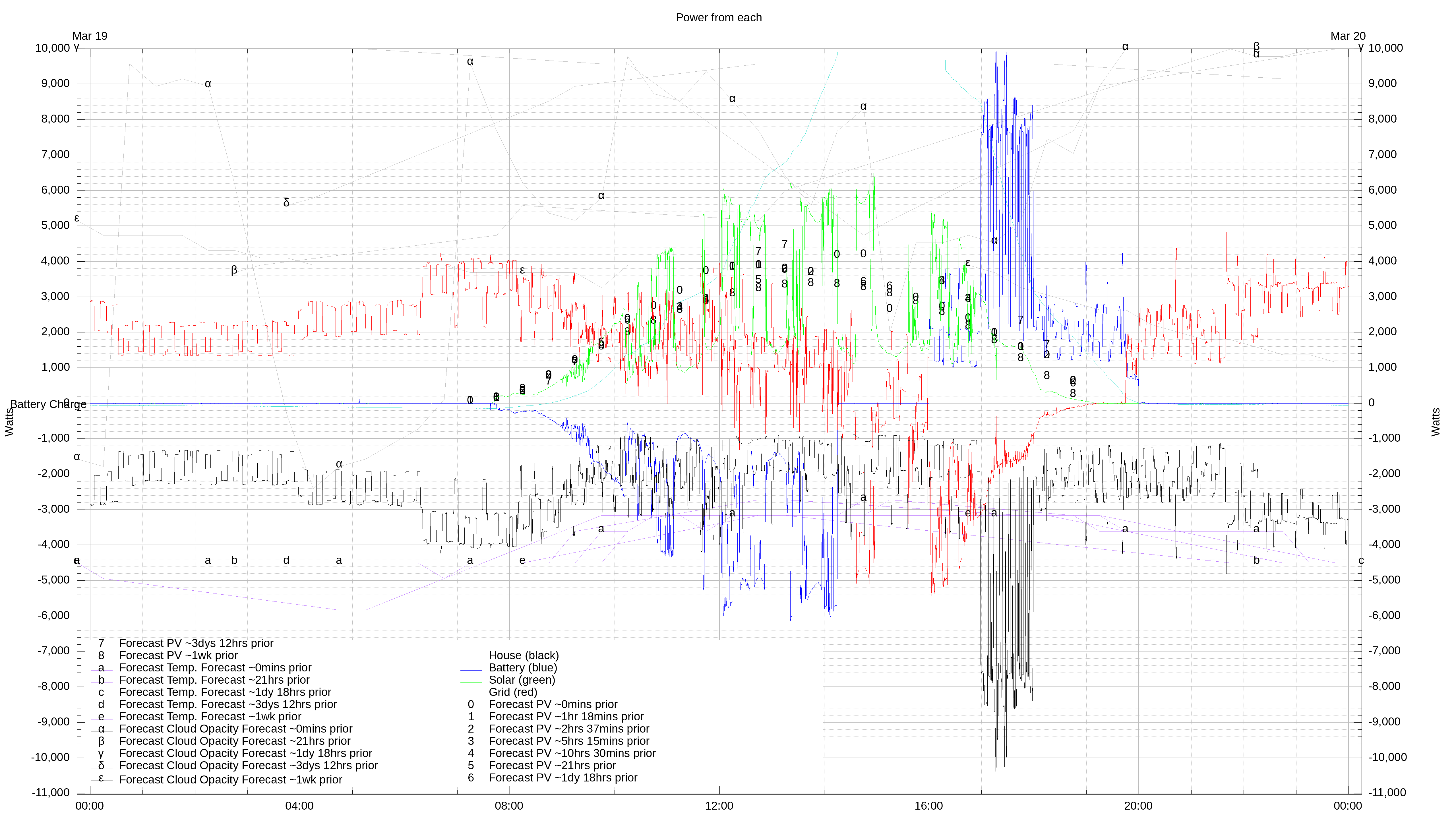The width and height of the screenshot is (1456, 819).
Task: Click legend 'Forecast Temp. Forecast ~1dy 18hrs prior'
Action: click(225, 692)
